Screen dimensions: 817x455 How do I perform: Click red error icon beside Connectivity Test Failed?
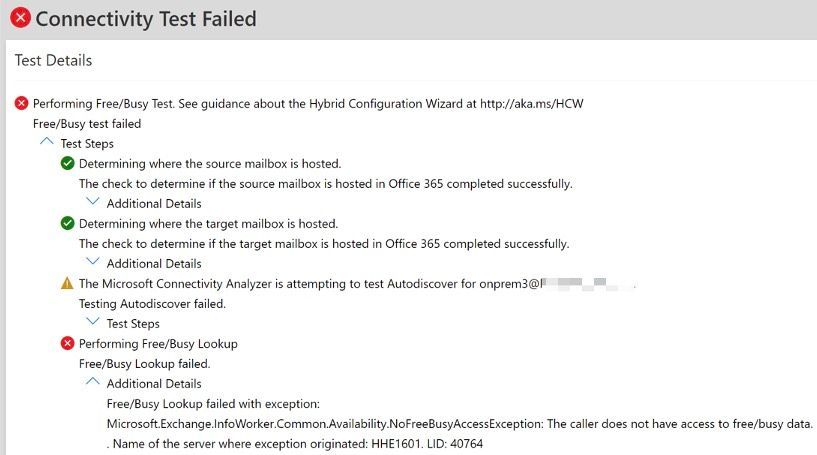coord(20,18)
